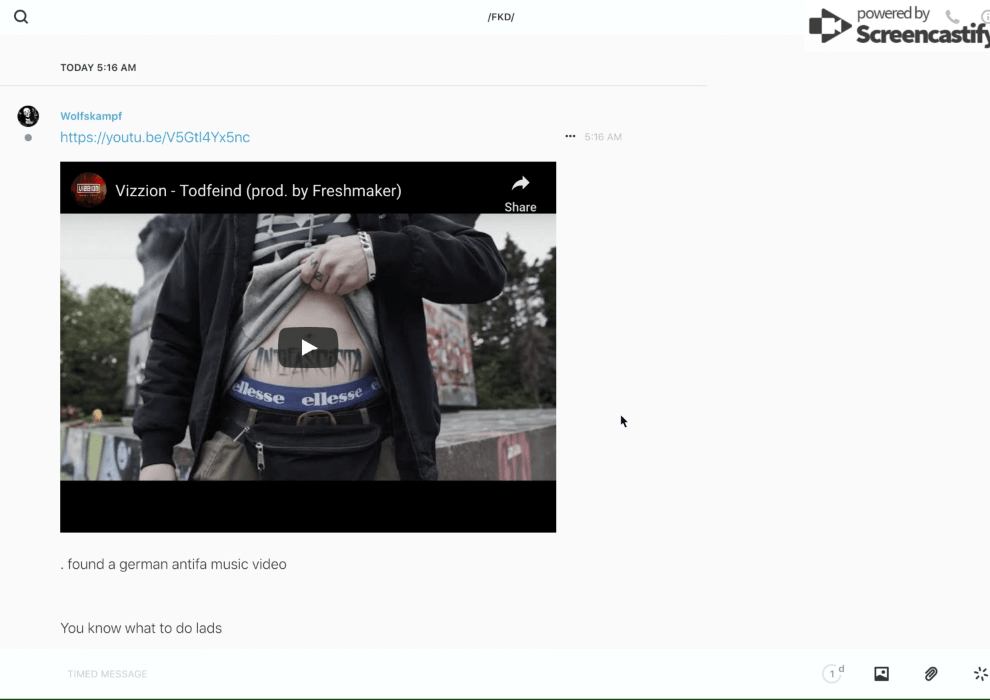
Task: Play the embedded YouTube video
Action: tap(308, 347)
